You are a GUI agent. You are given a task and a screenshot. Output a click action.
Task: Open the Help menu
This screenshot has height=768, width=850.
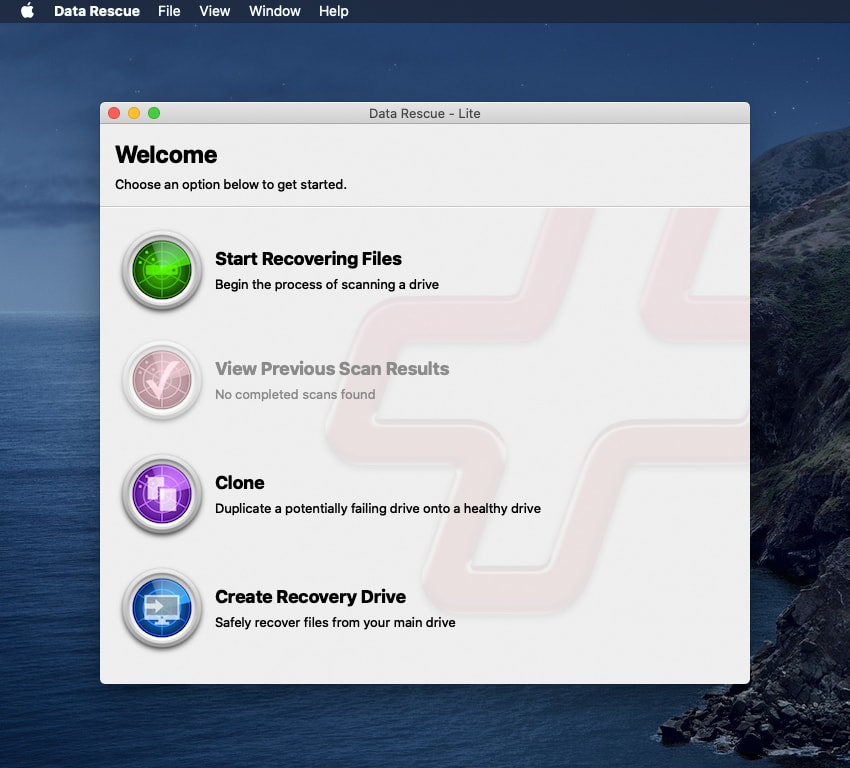coord(333,11)
